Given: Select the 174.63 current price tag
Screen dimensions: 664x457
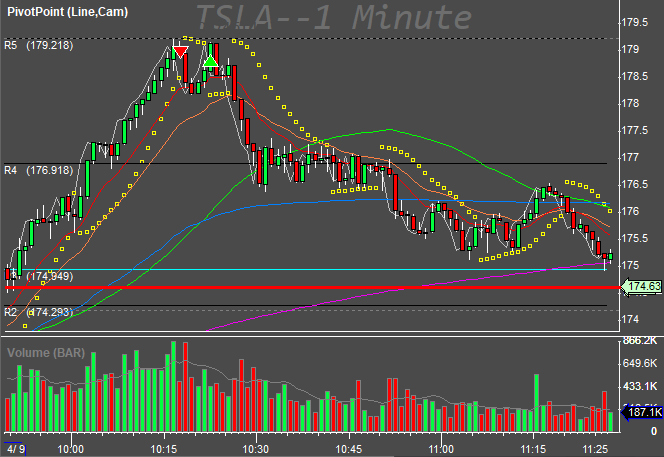Looking at the screenshot, I should coord(644,287).
